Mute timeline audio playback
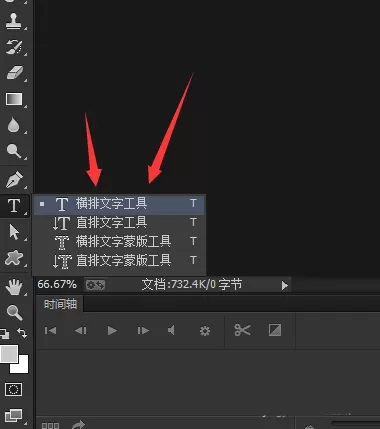The image size is (380, 429). [x=171, y=330]
